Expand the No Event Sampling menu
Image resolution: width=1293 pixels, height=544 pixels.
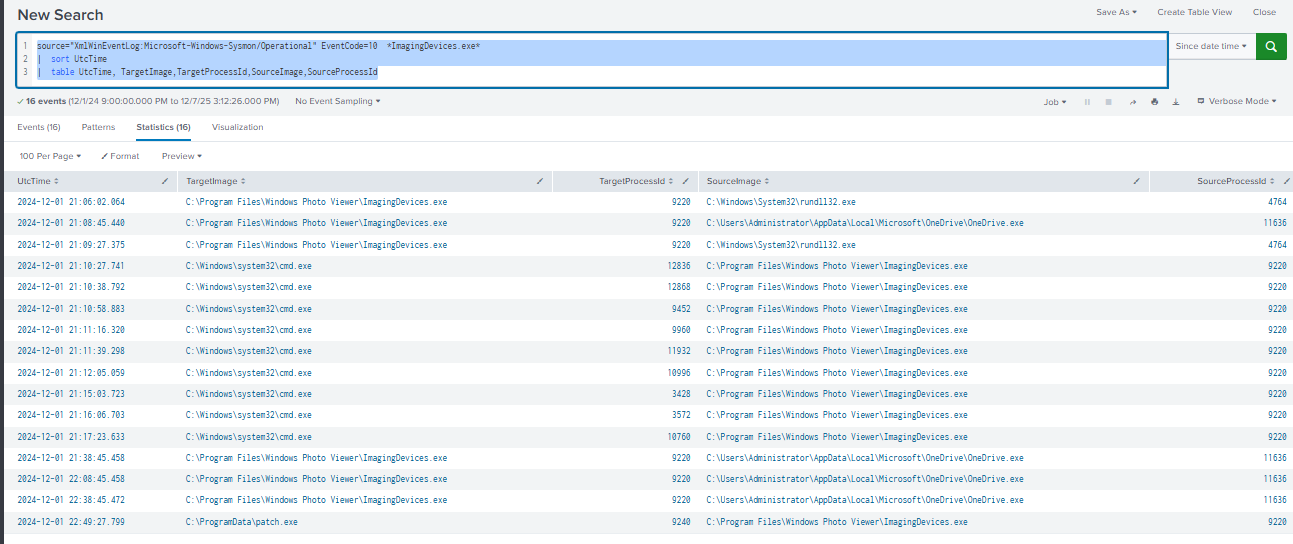[337, 102]
